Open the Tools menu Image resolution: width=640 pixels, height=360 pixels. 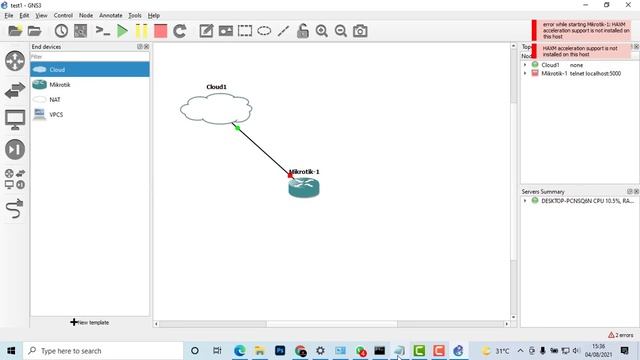click(x=135, y=16)
